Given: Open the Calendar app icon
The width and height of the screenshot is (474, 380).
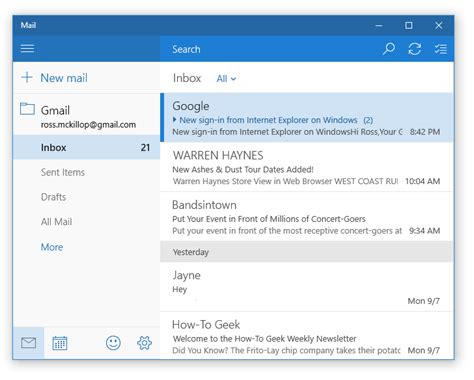Looking at the screenshot, I should point(60,343).
